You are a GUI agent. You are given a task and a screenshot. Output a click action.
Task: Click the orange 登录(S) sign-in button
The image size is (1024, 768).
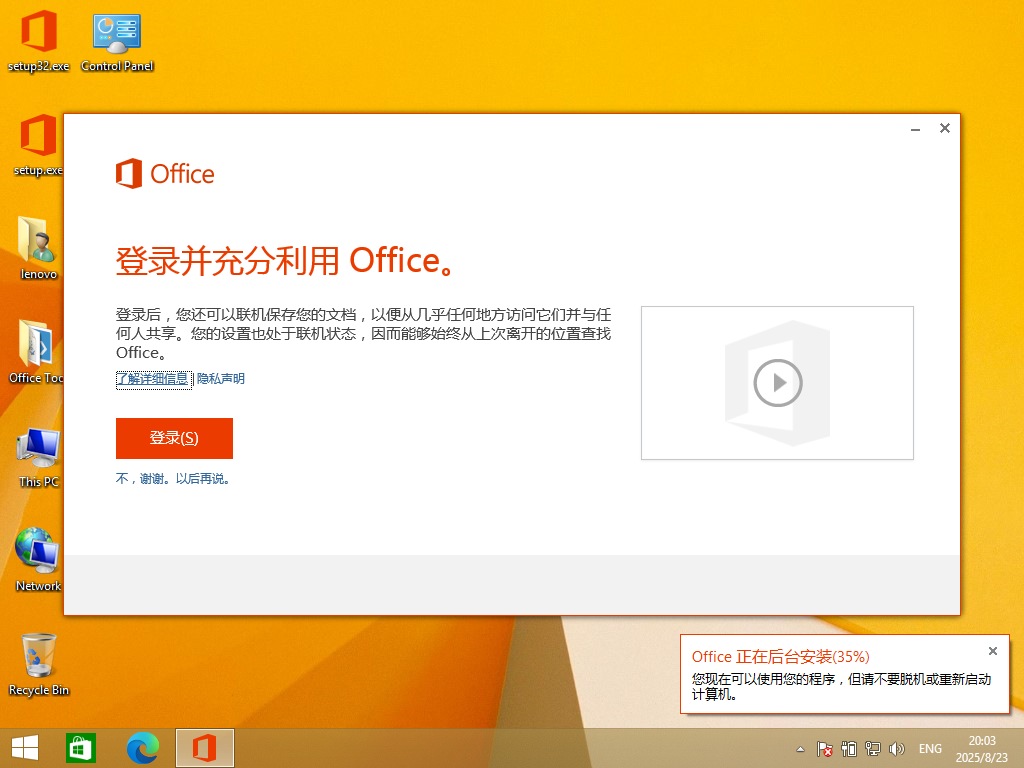pos(174,438)
